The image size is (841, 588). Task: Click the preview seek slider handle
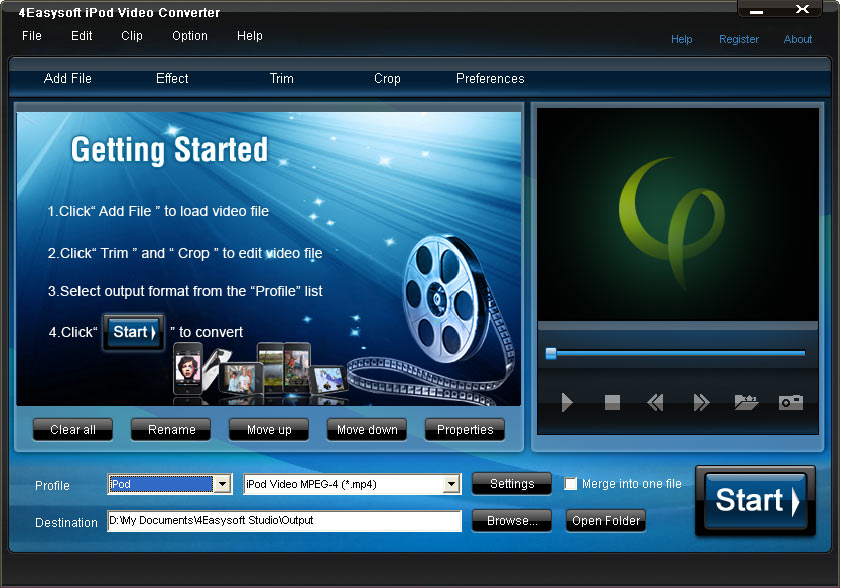coord(551,353)
